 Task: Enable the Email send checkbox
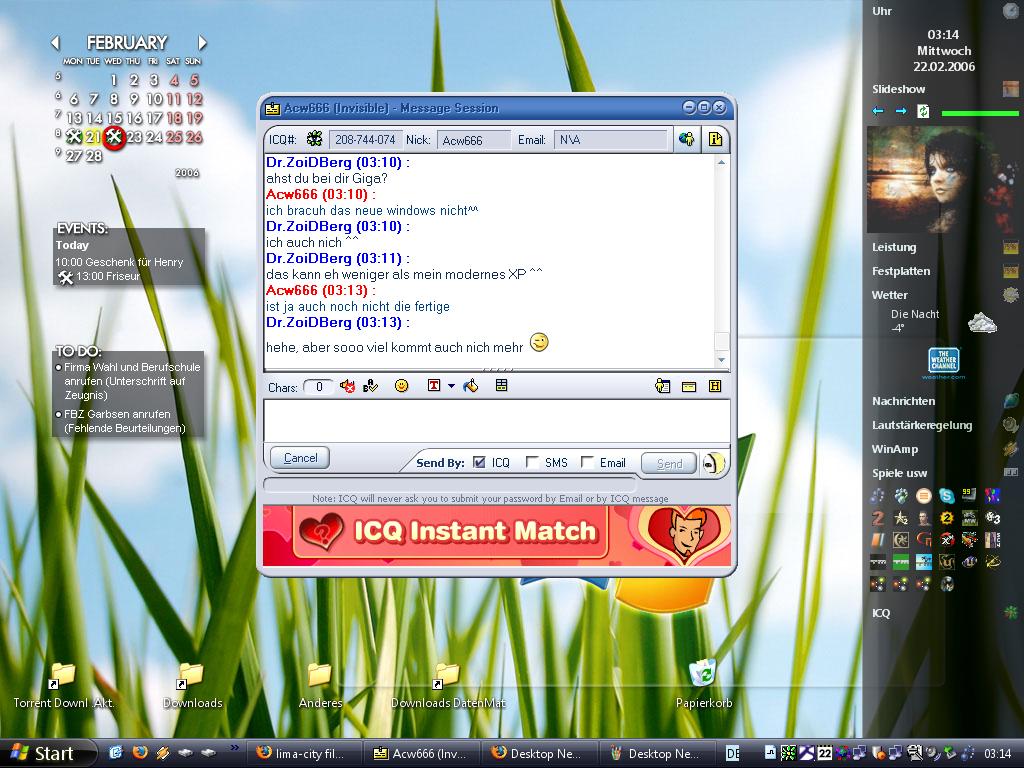pyautogui.click(x=587, y=462)
